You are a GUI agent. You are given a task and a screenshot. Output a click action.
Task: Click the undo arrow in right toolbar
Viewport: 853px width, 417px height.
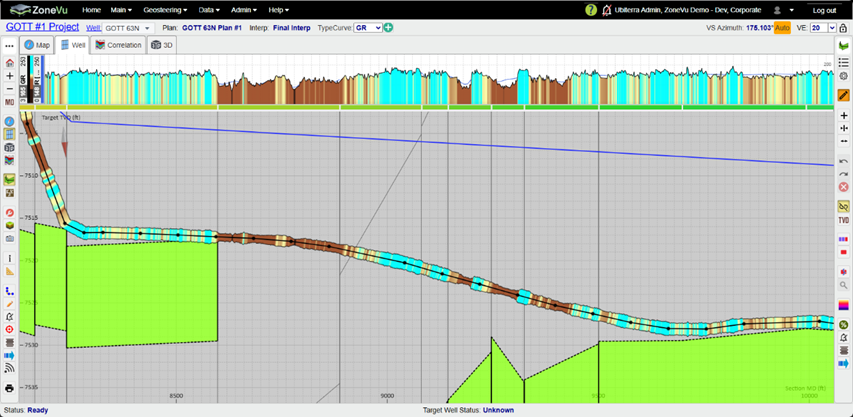click(844, 161)
